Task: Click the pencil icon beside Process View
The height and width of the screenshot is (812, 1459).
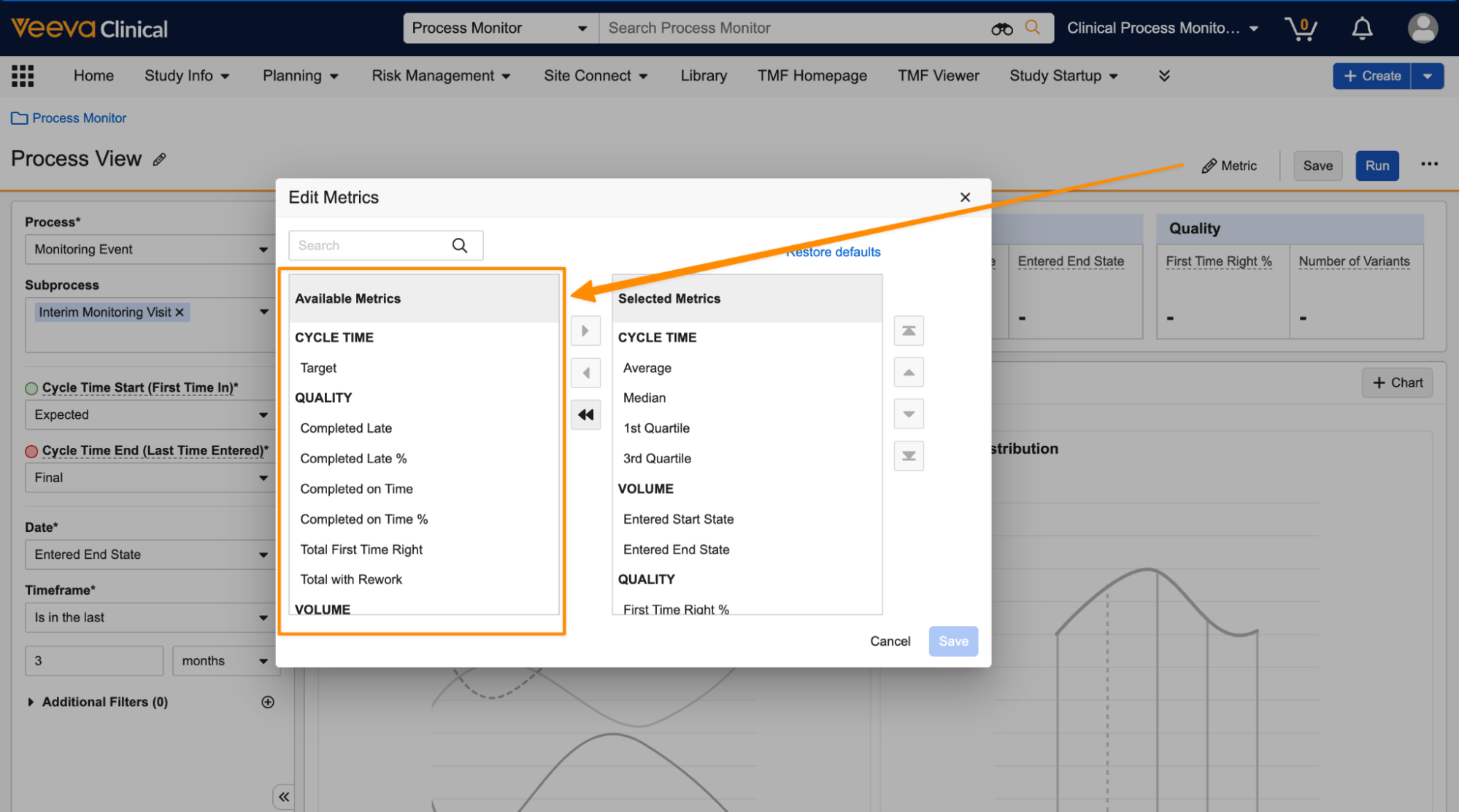Action: click(x=160, y=160)
